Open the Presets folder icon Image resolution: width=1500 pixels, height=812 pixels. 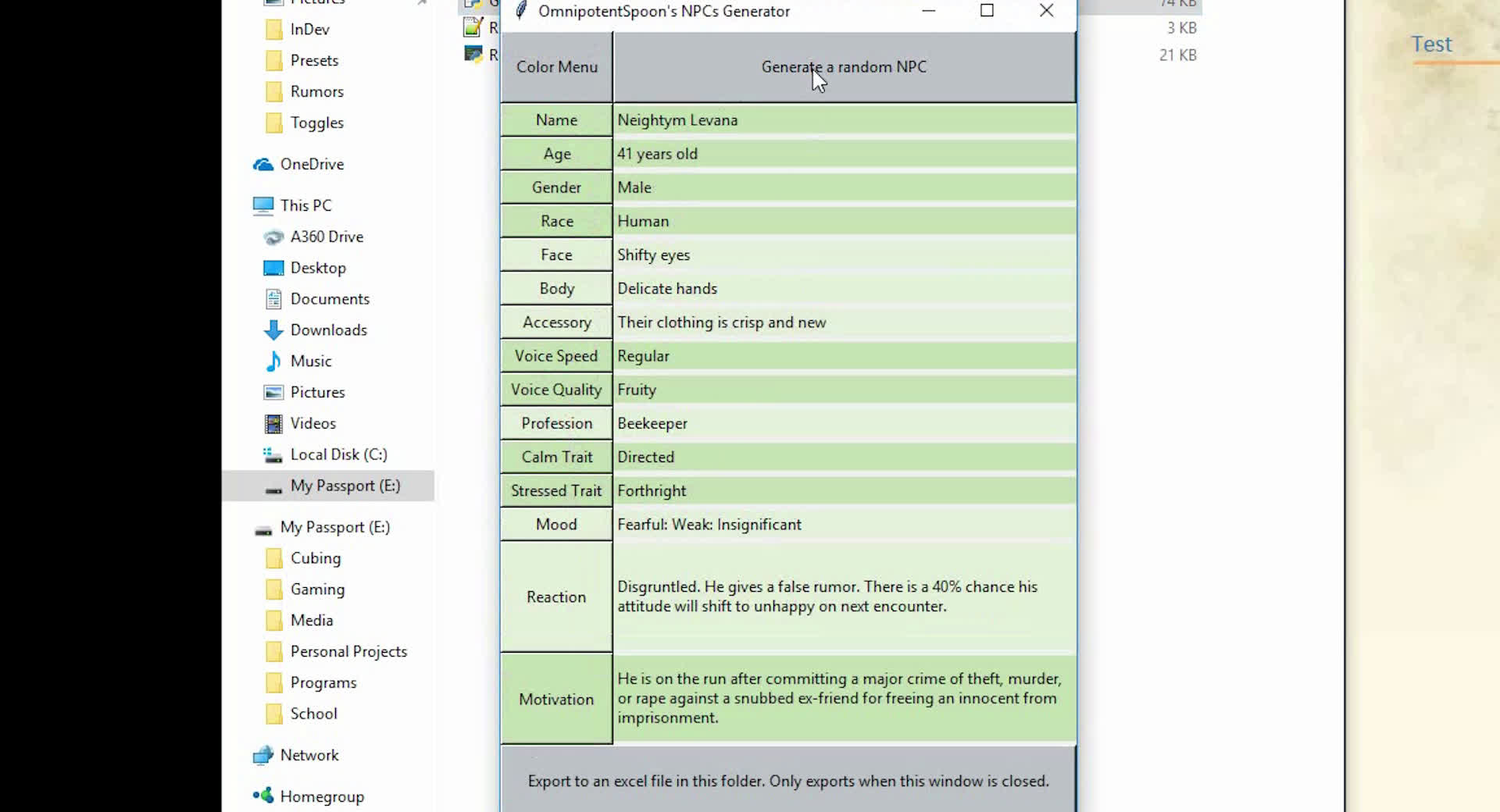click(273, 61)
